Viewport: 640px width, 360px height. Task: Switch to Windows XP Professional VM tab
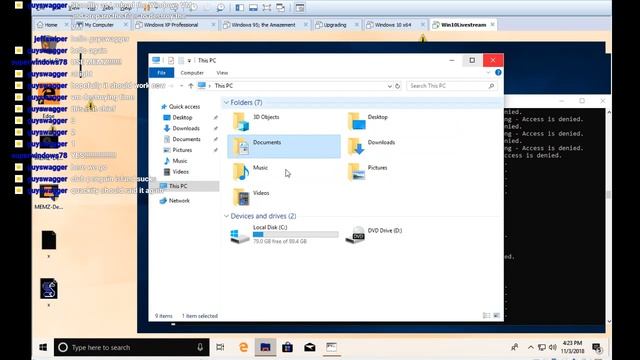point(171,25)
